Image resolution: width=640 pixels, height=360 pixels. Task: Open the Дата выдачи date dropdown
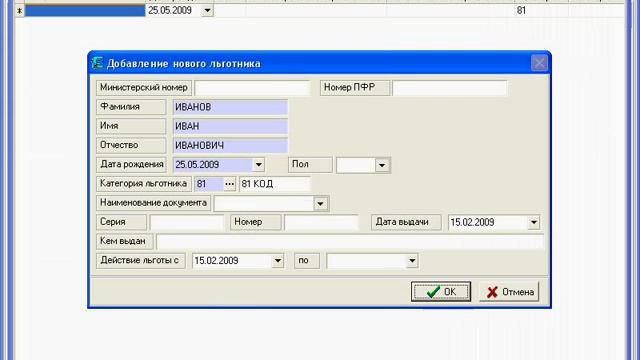pyautogui.click(x=533, y=222)
